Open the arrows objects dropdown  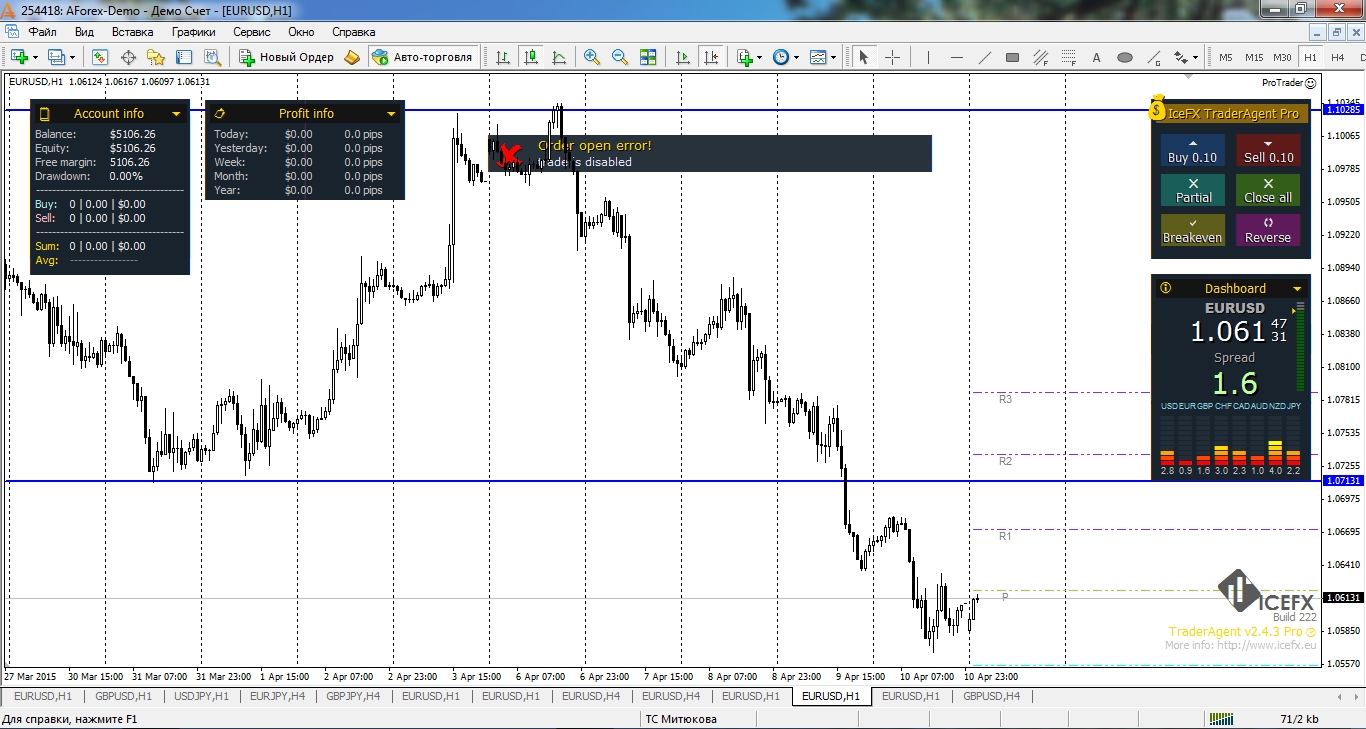click(1194, 57)
